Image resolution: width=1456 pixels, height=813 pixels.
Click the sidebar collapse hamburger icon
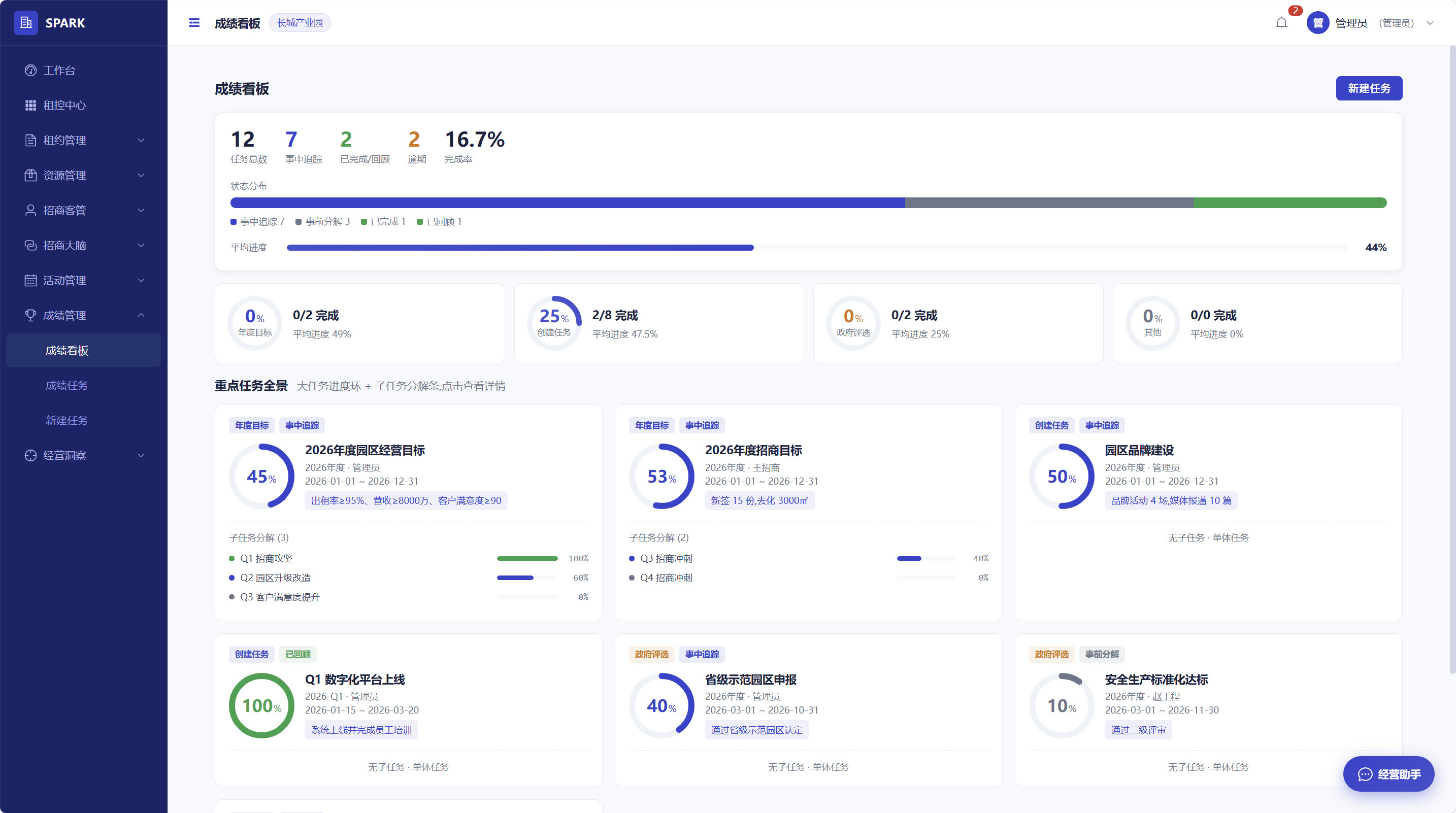point(194,23)
